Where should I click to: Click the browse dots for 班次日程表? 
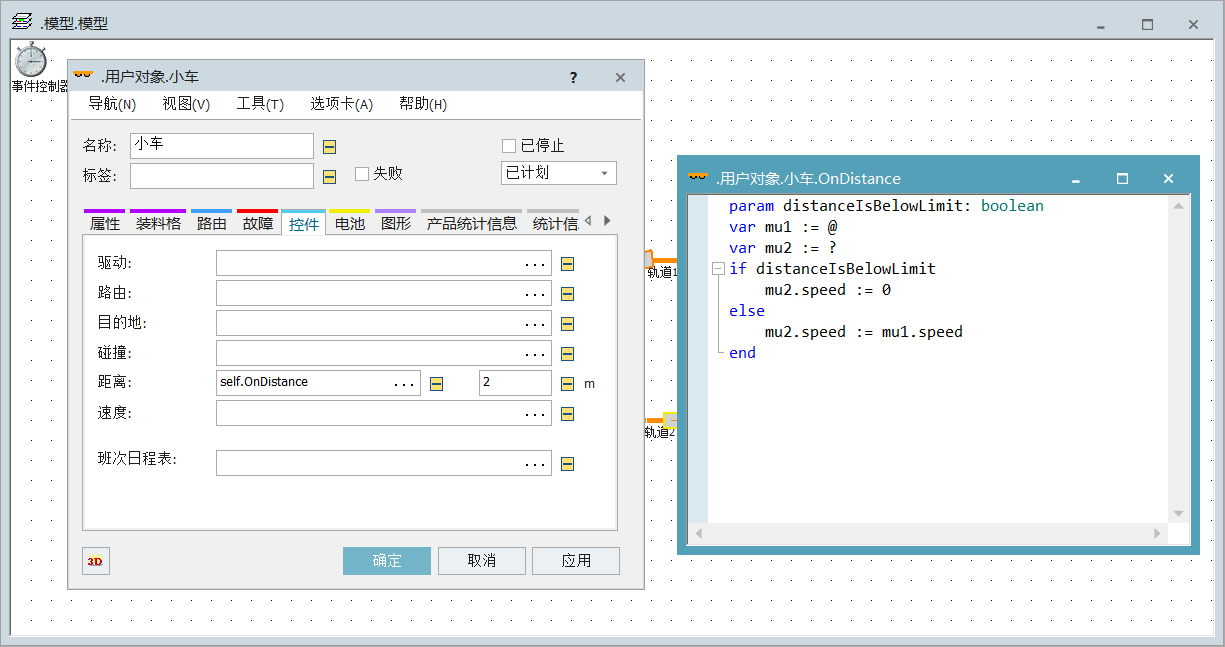536,464
